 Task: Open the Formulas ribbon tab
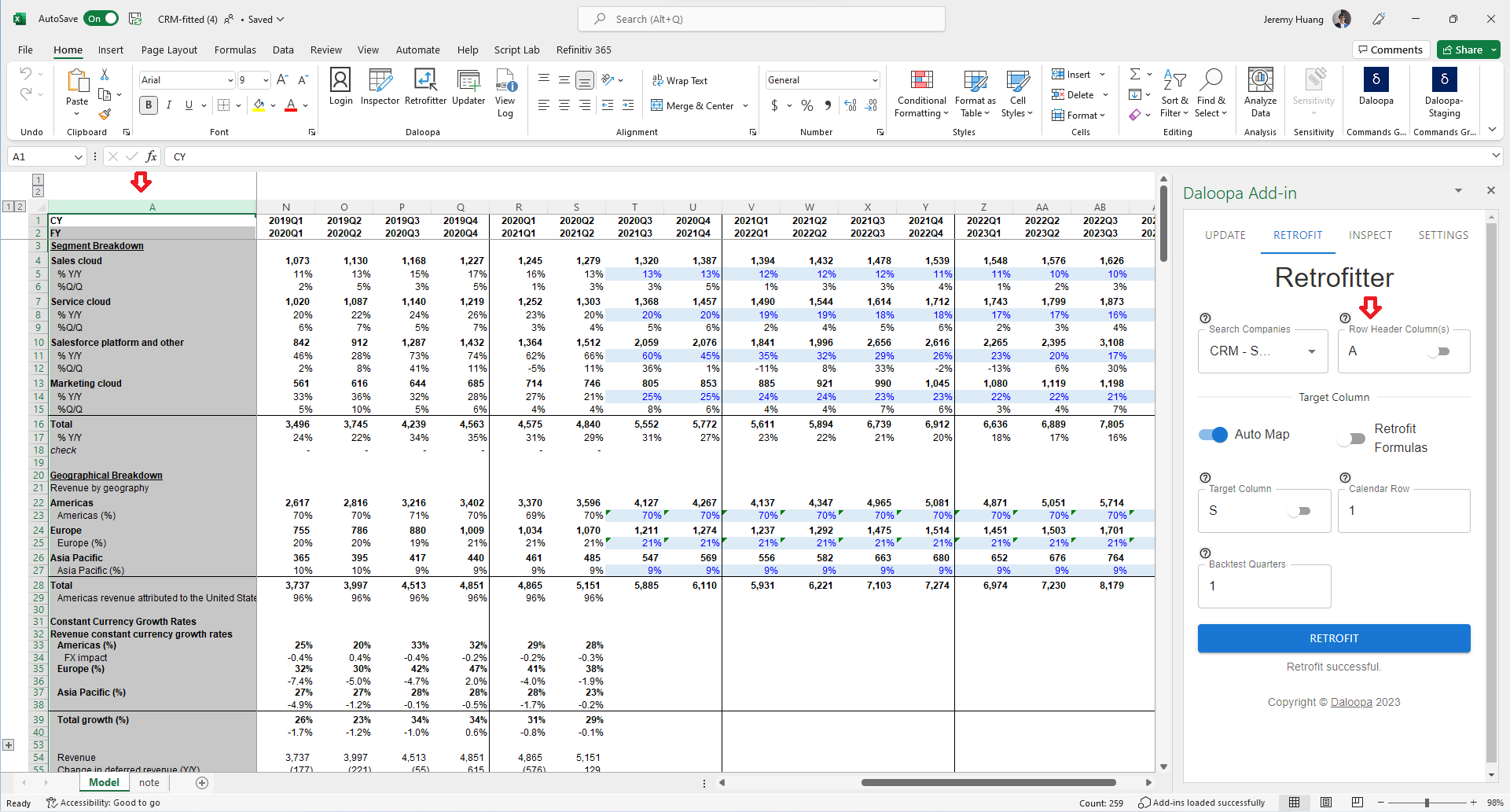click(235, 50)
